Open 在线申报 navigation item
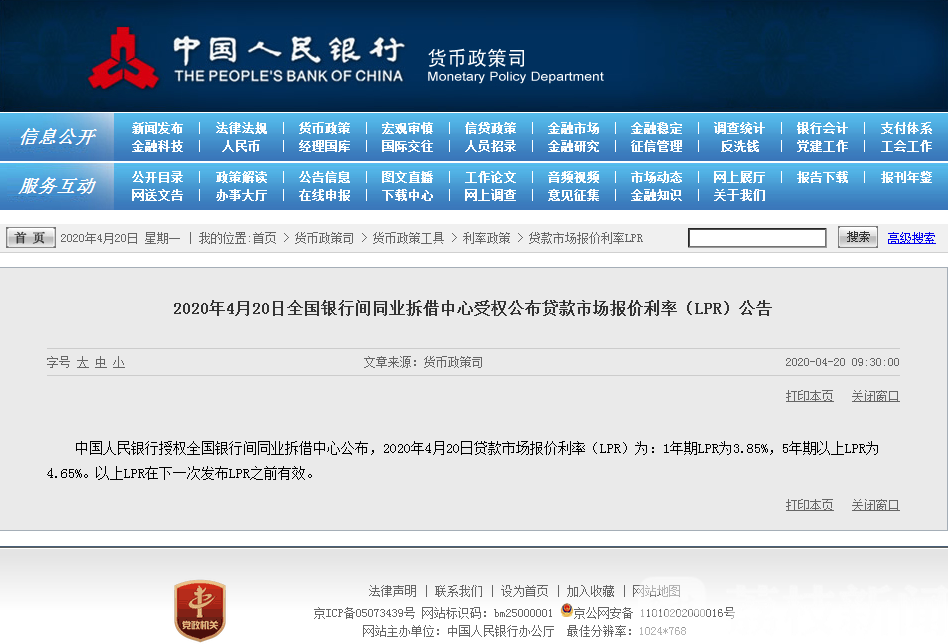The image size is (951, 644). [324, 196]
